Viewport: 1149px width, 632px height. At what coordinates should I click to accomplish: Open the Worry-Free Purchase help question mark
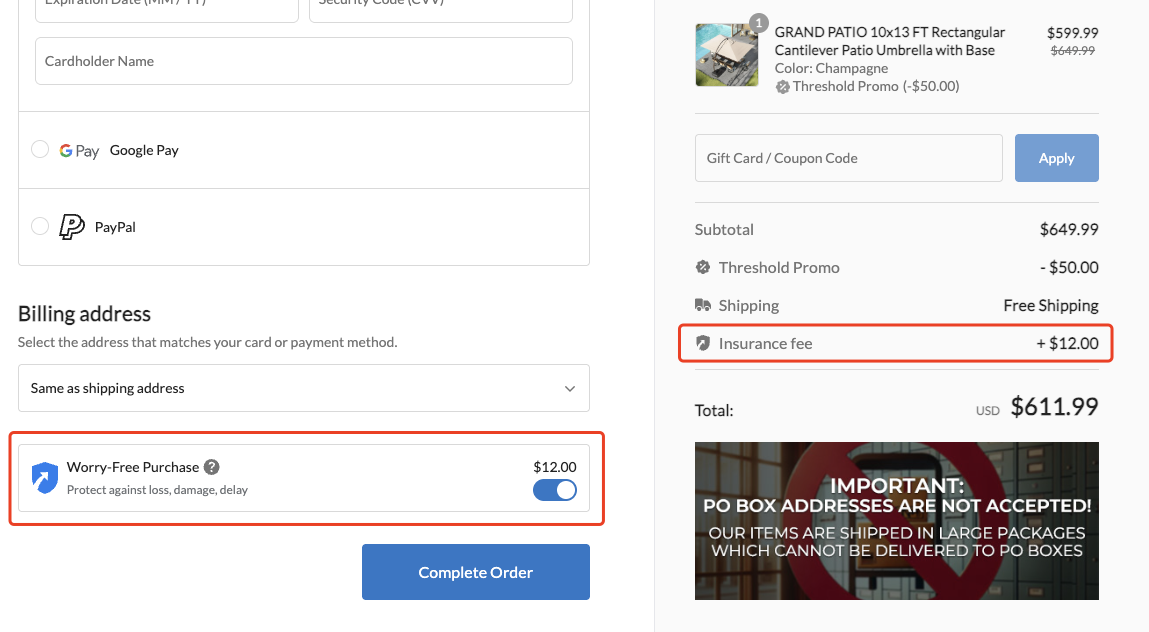coord(211,467)
